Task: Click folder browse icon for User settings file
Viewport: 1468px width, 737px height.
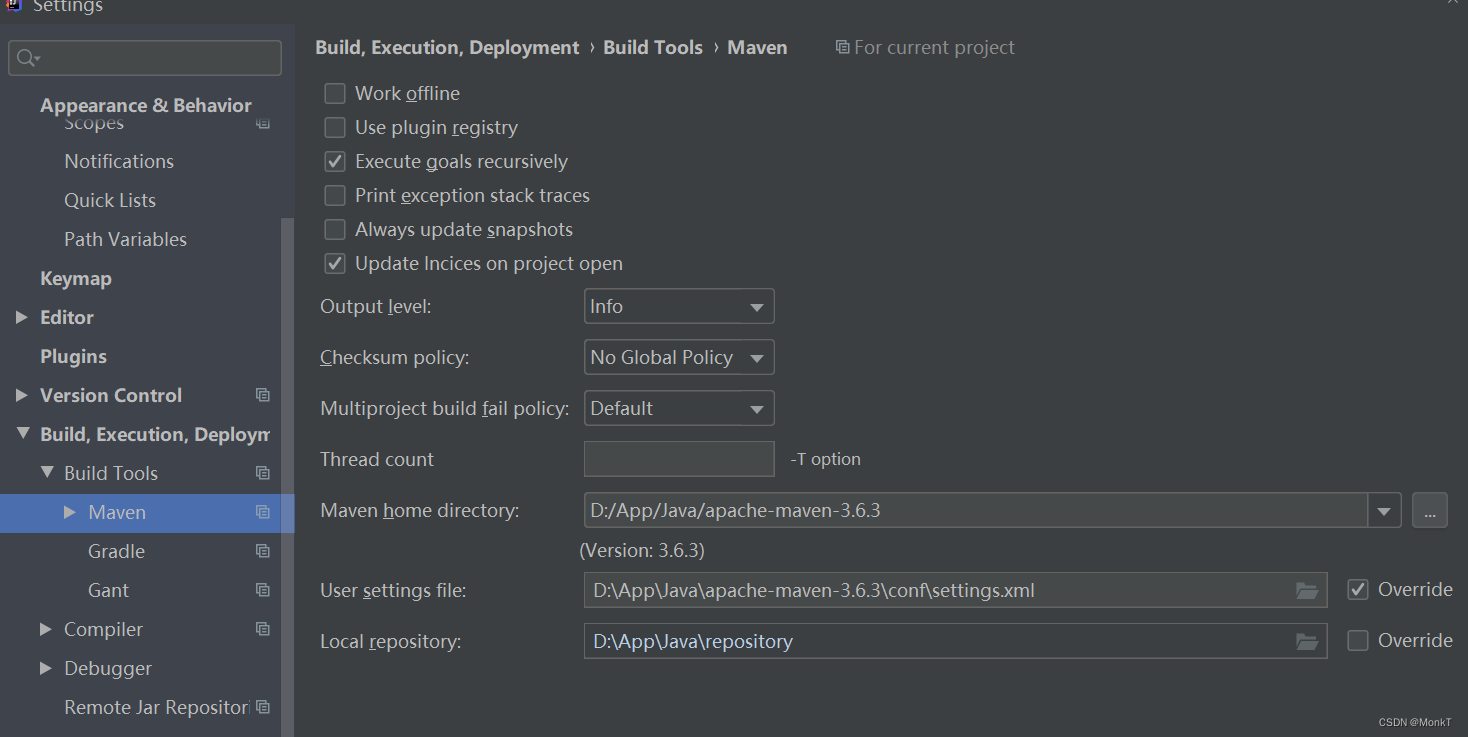Action: (x=1307, y=590)
